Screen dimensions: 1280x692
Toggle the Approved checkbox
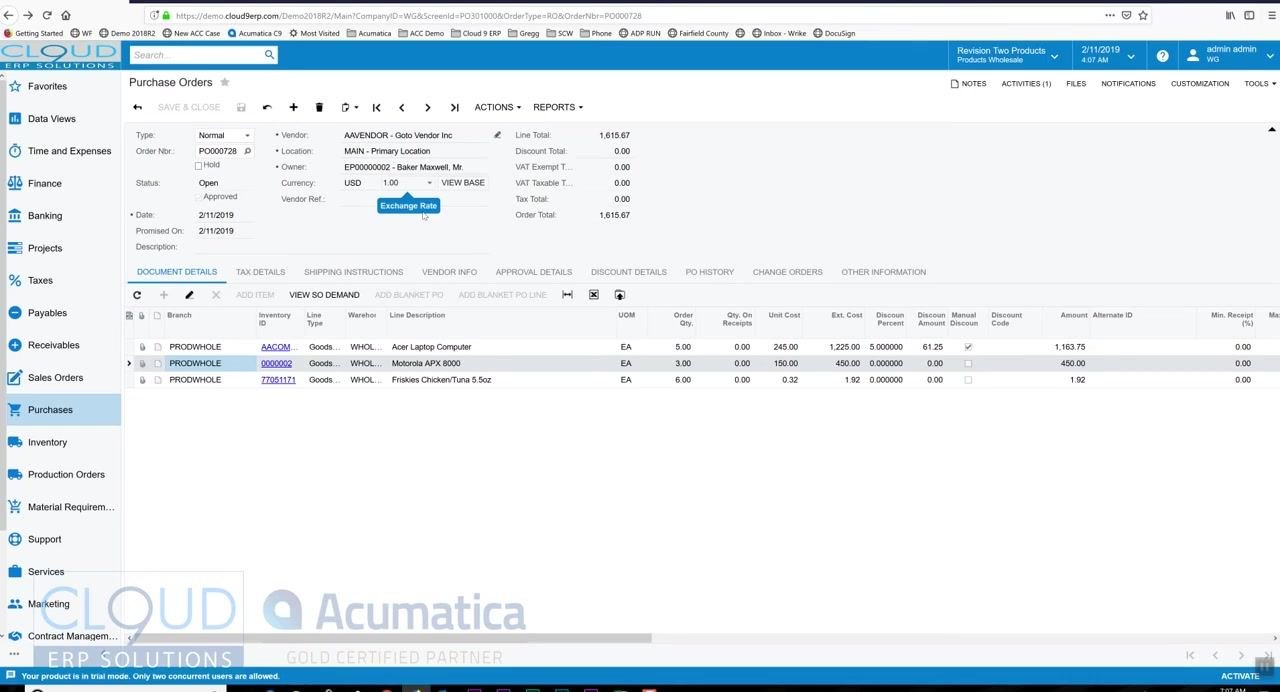coord(198,197)
